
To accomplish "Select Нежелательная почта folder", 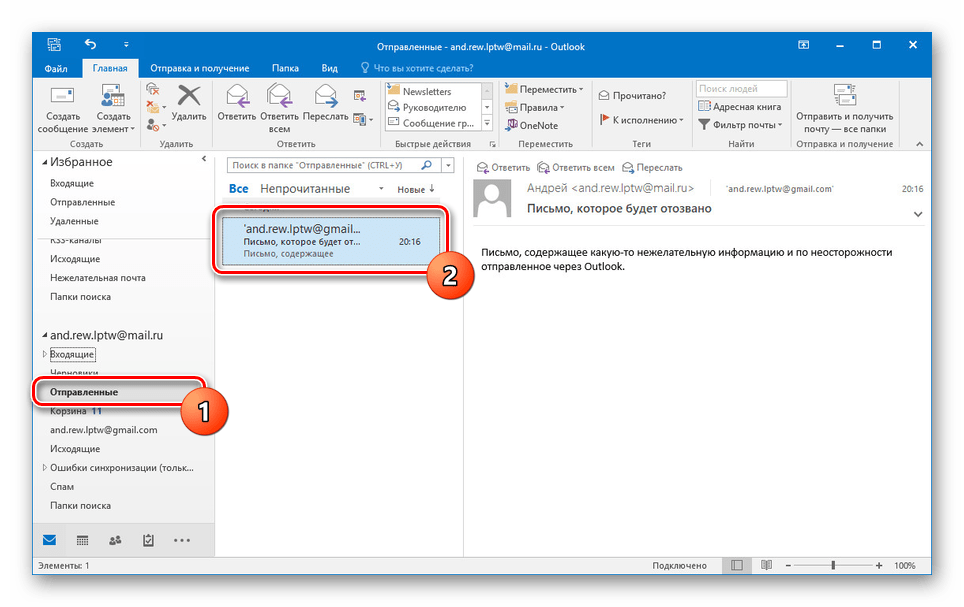I will coord(98,277).
